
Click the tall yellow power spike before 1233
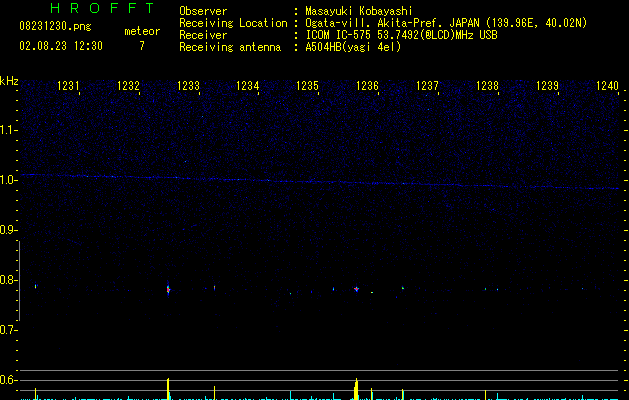point(168,388)
